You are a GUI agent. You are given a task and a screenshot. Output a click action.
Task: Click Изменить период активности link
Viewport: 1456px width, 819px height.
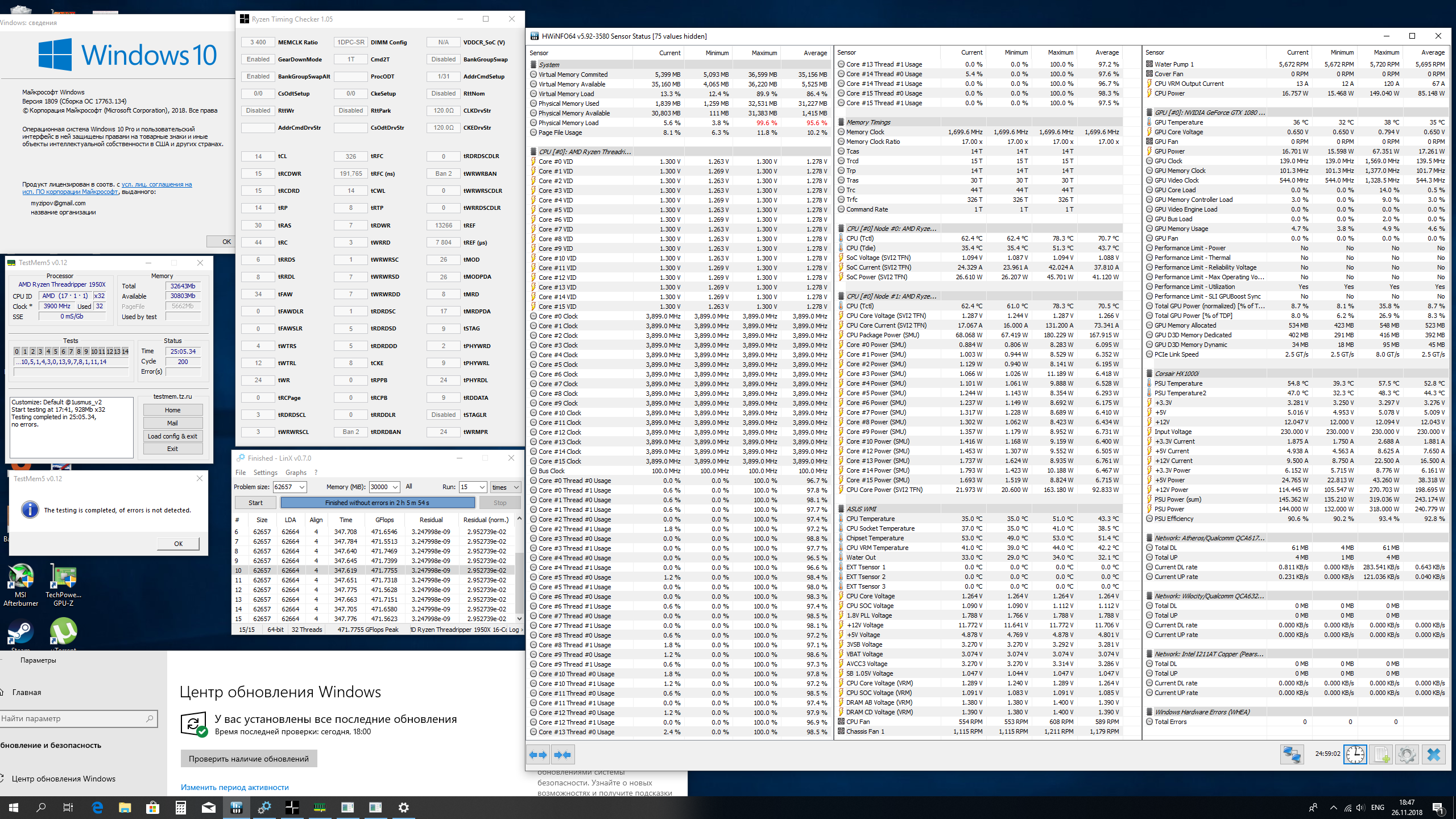[x=234, y=787]
